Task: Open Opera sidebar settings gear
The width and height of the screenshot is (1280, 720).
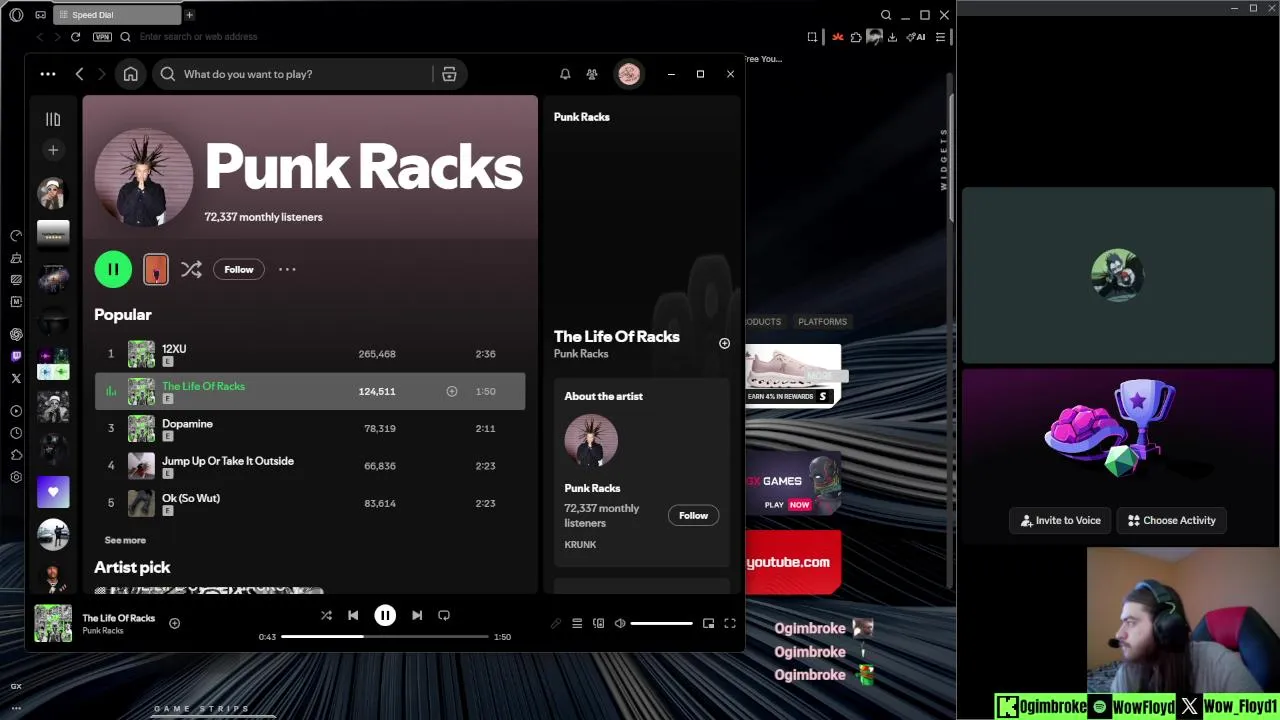Action: (16, 477)
